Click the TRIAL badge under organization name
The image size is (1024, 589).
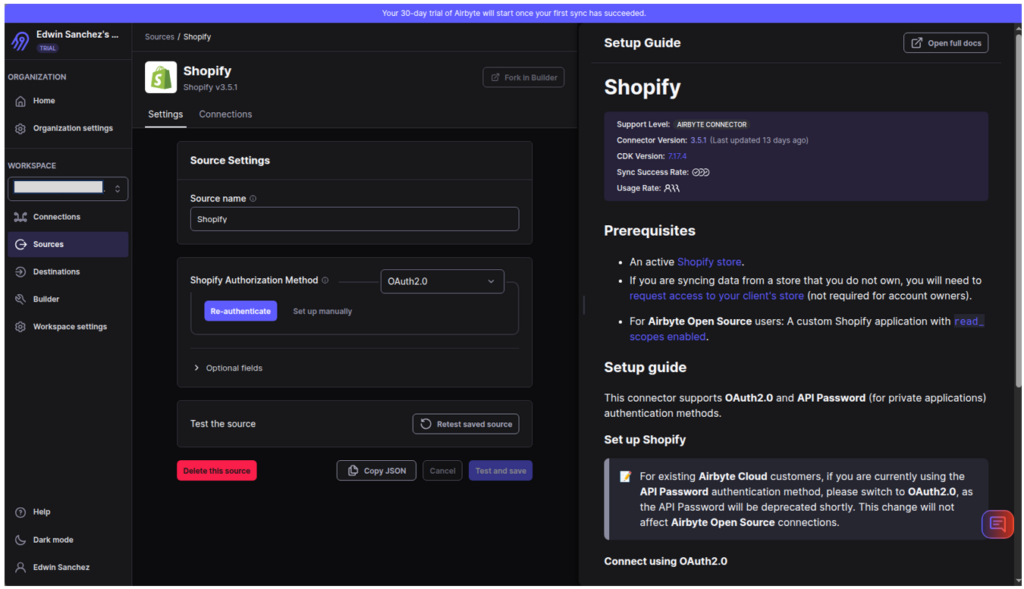pos(48,48)
